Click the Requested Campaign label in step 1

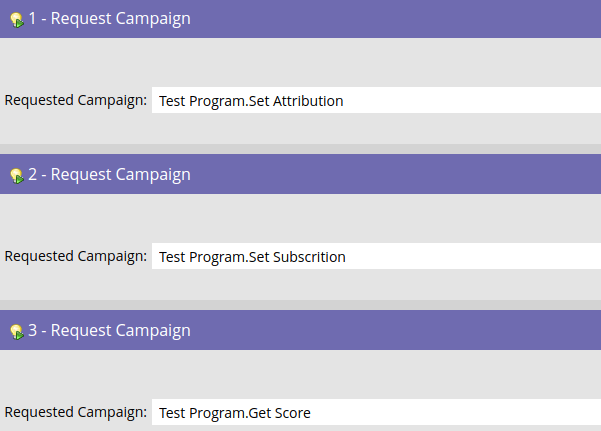[x=76, y=100]
